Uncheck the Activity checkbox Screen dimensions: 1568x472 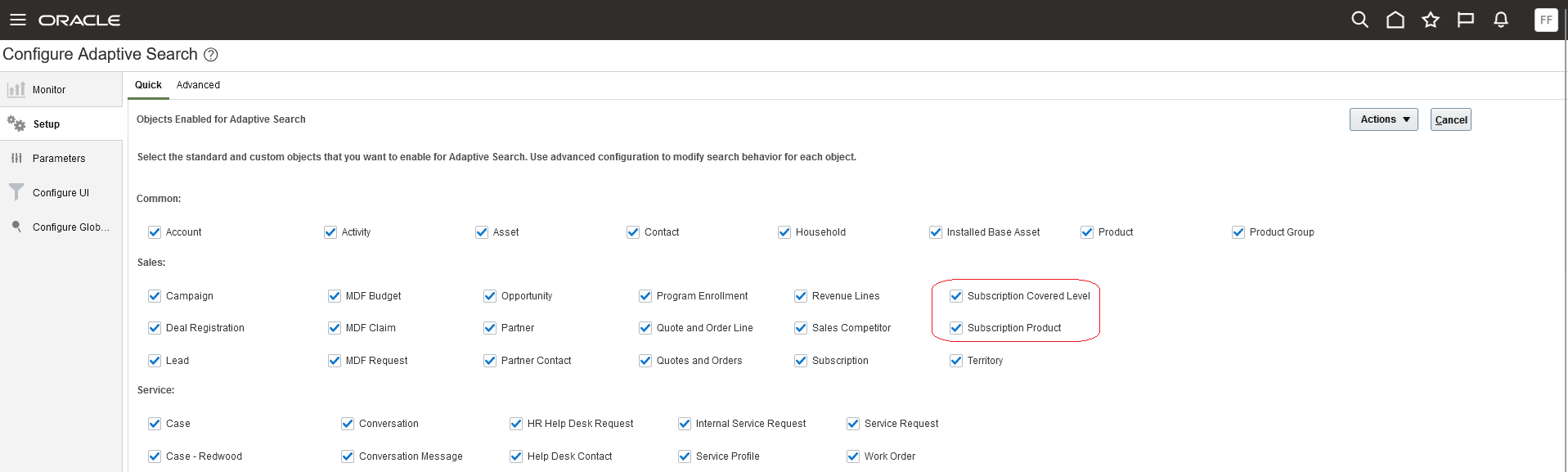[330, 232]
